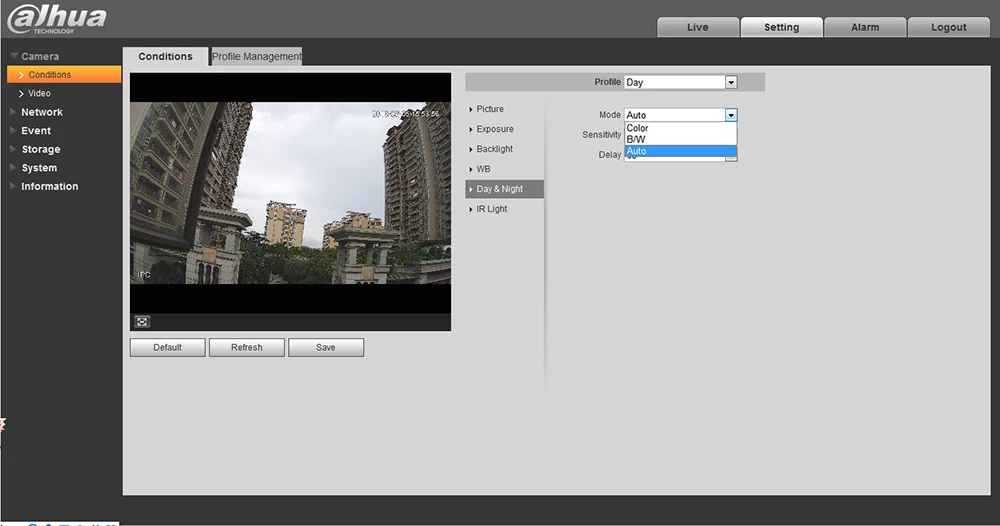This screenshot has height=526, width=1000.
Task: Choose Auto from the Mode list
Action: [680, 151]
